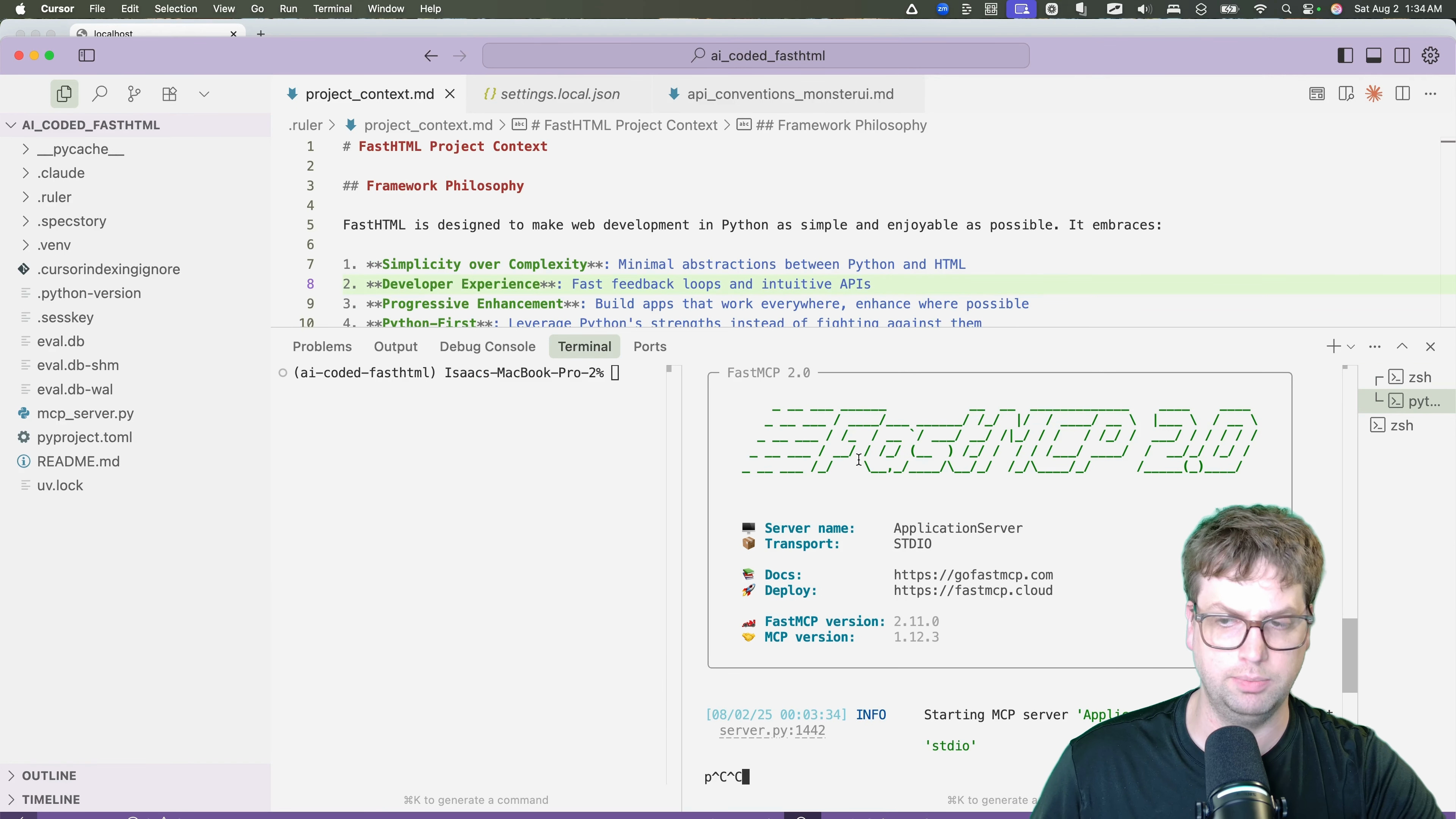
Task: Open the Source Control view icon
Action: (134, 94)
